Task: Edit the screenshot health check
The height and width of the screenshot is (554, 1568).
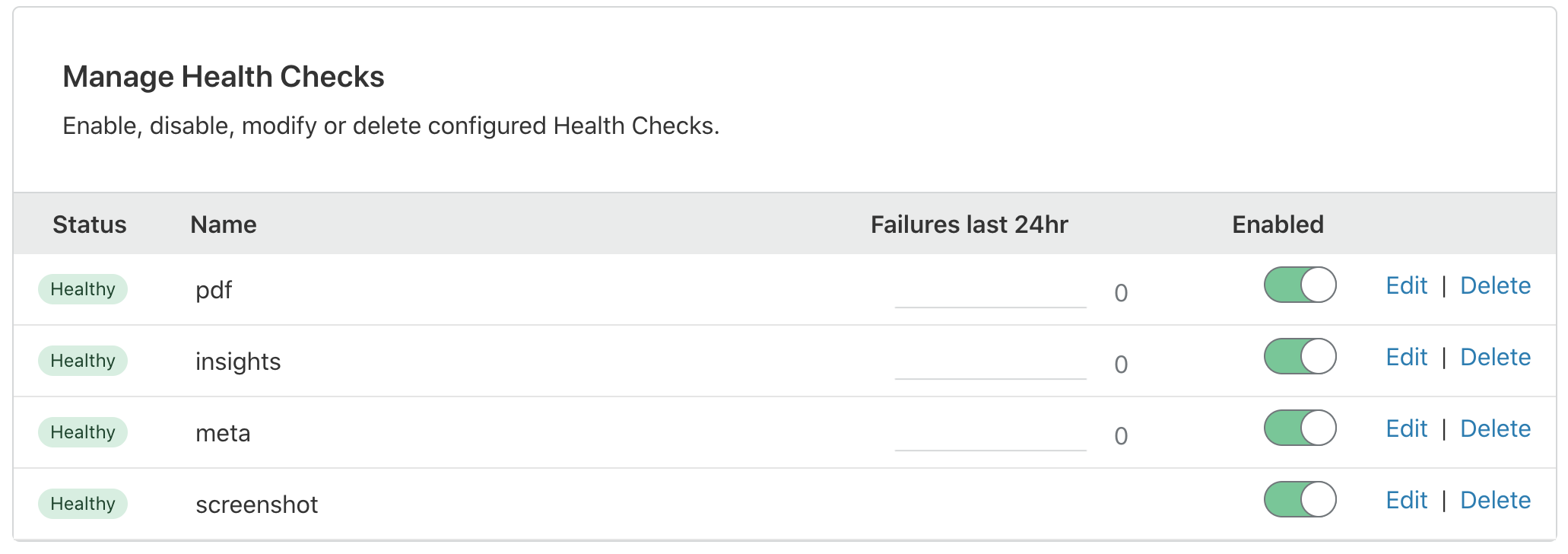Action: 1406,501
